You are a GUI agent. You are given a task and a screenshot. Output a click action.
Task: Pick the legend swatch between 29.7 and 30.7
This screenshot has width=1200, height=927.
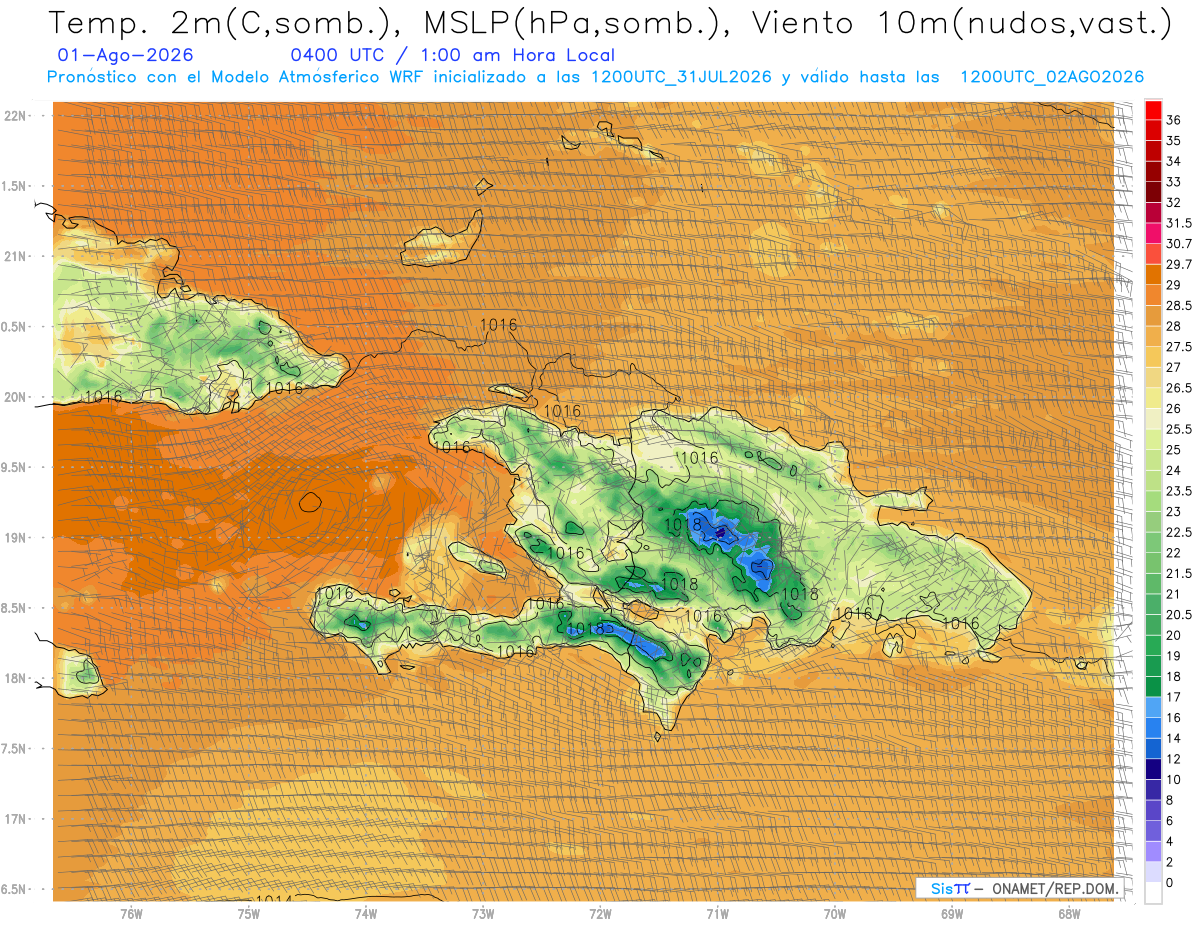tap(1153, 255)
